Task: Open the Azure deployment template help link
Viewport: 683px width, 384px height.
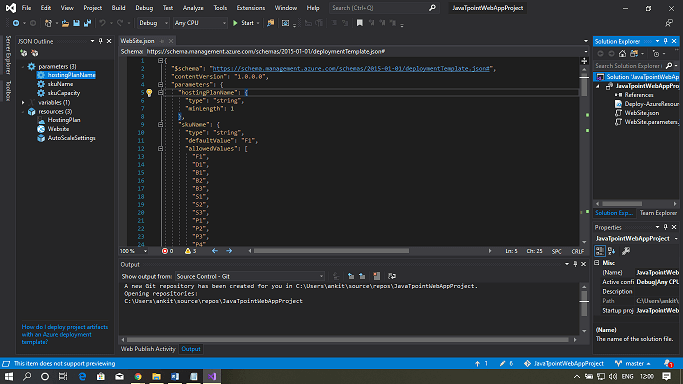Action: pyautogui.click(x=65, y=334)
